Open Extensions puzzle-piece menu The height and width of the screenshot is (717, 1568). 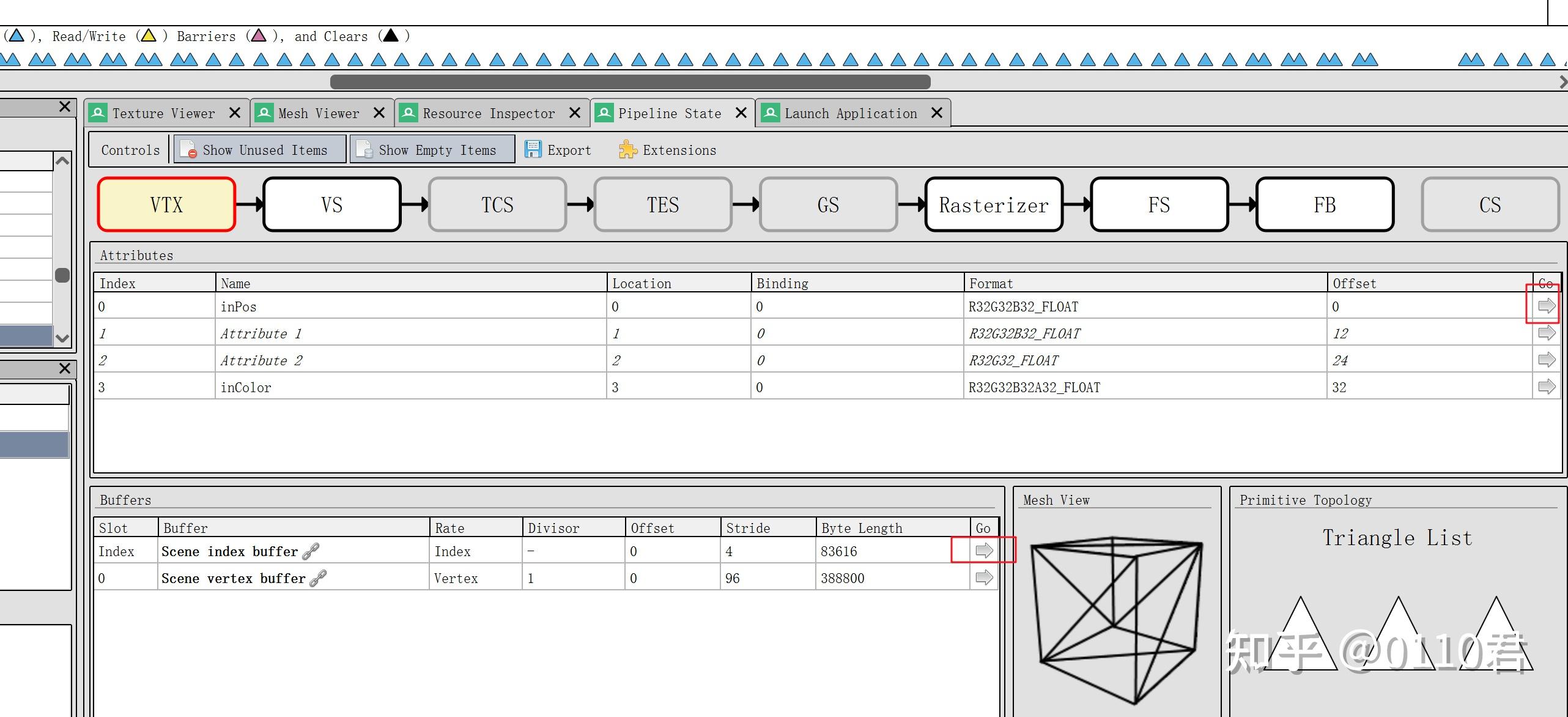tap(627, 150)
